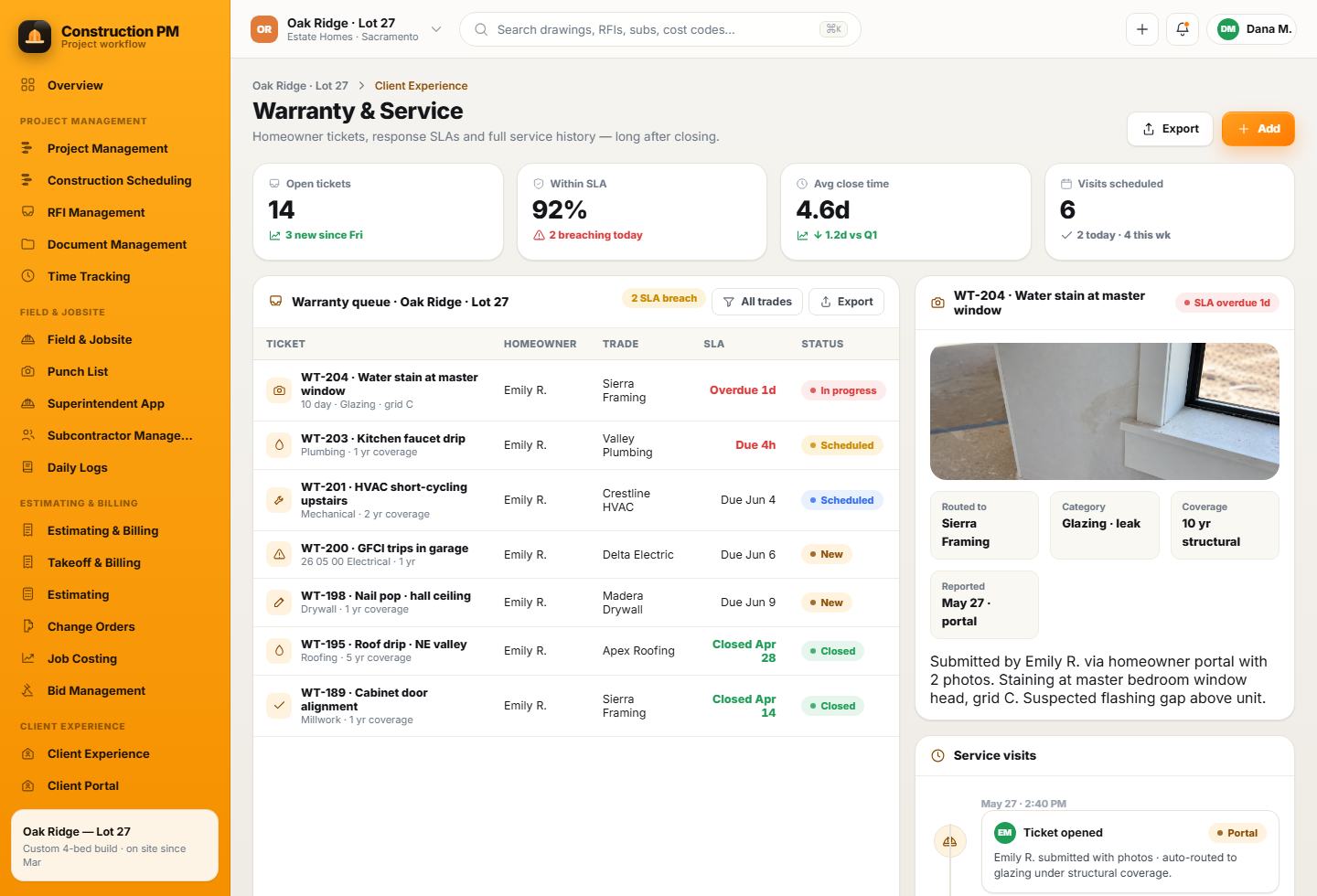Click the droplet icon on WT-195 row
The height and width of the screenshot is (896, 1317).
279,651
